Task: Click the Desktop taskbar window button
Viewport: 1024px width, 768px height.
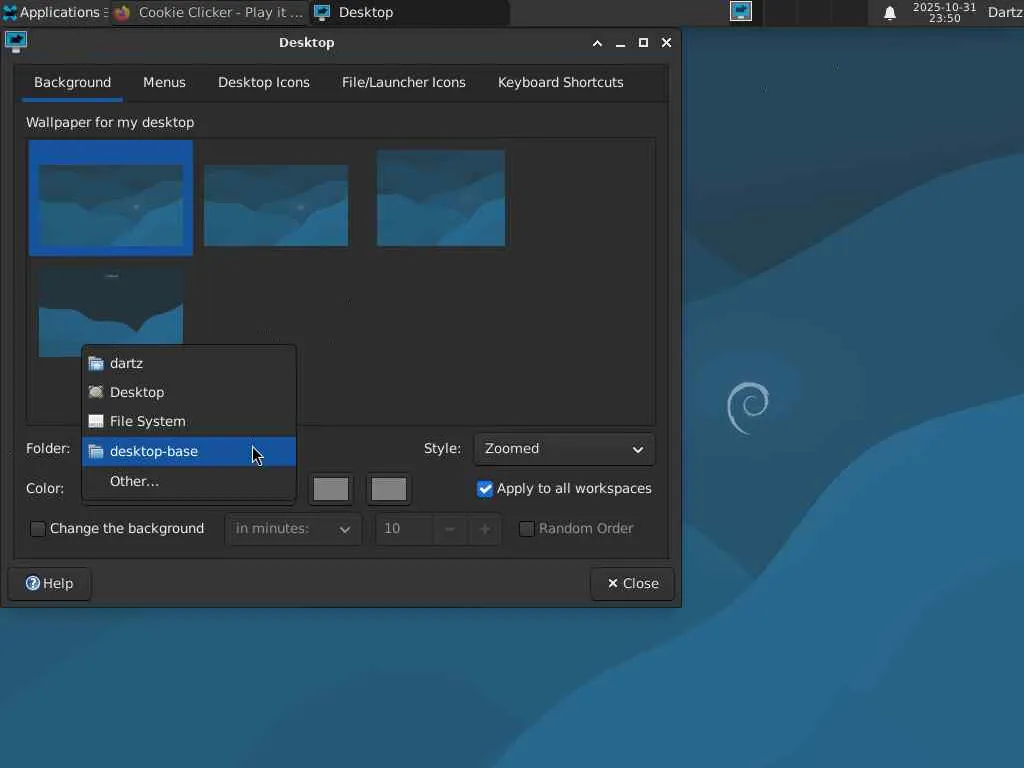Action: [409, 12]
